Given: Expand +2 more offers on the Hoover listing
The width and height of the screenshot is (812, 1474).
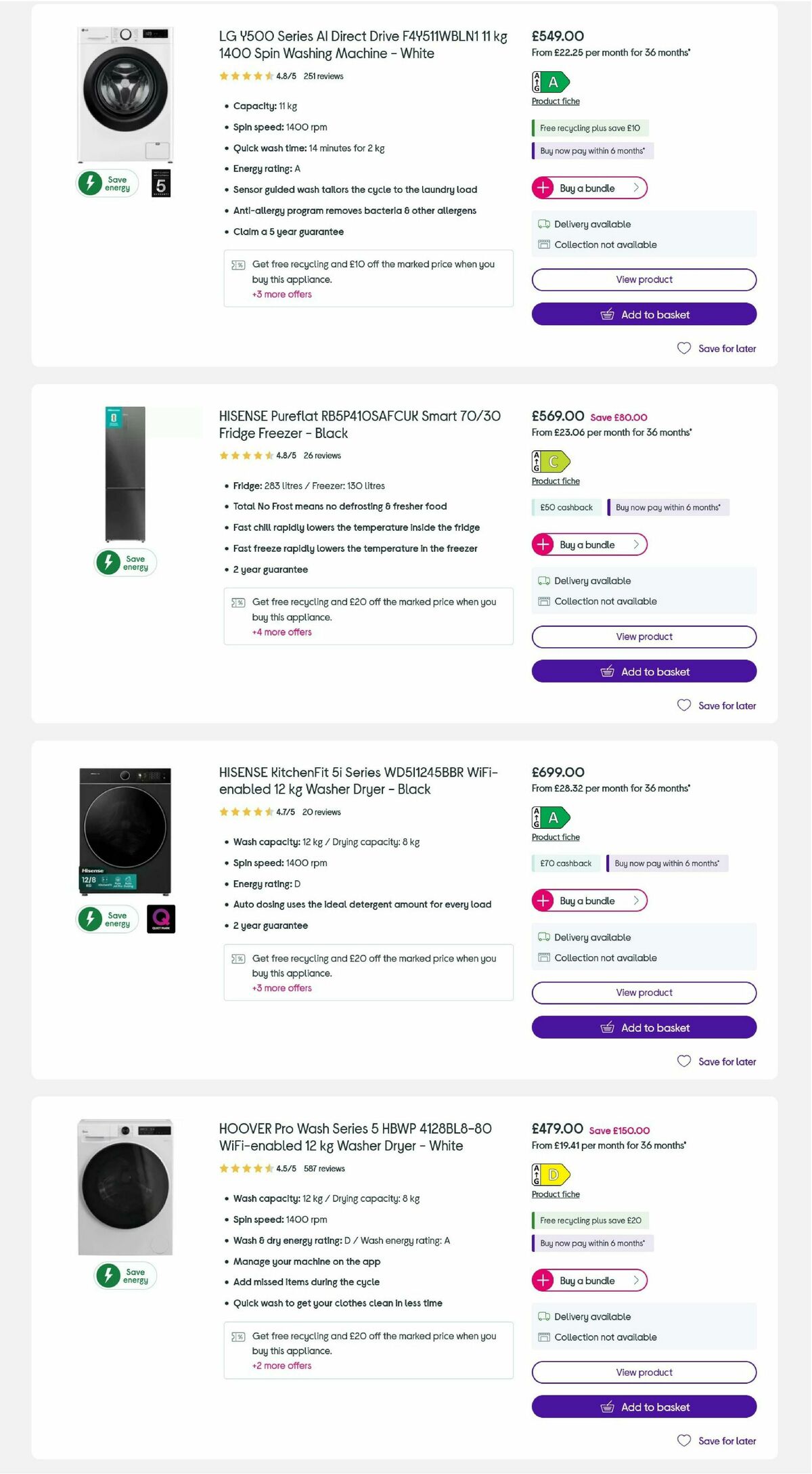Looking at the screenshot, I should pyautogui.click(x=282, y=1366).
